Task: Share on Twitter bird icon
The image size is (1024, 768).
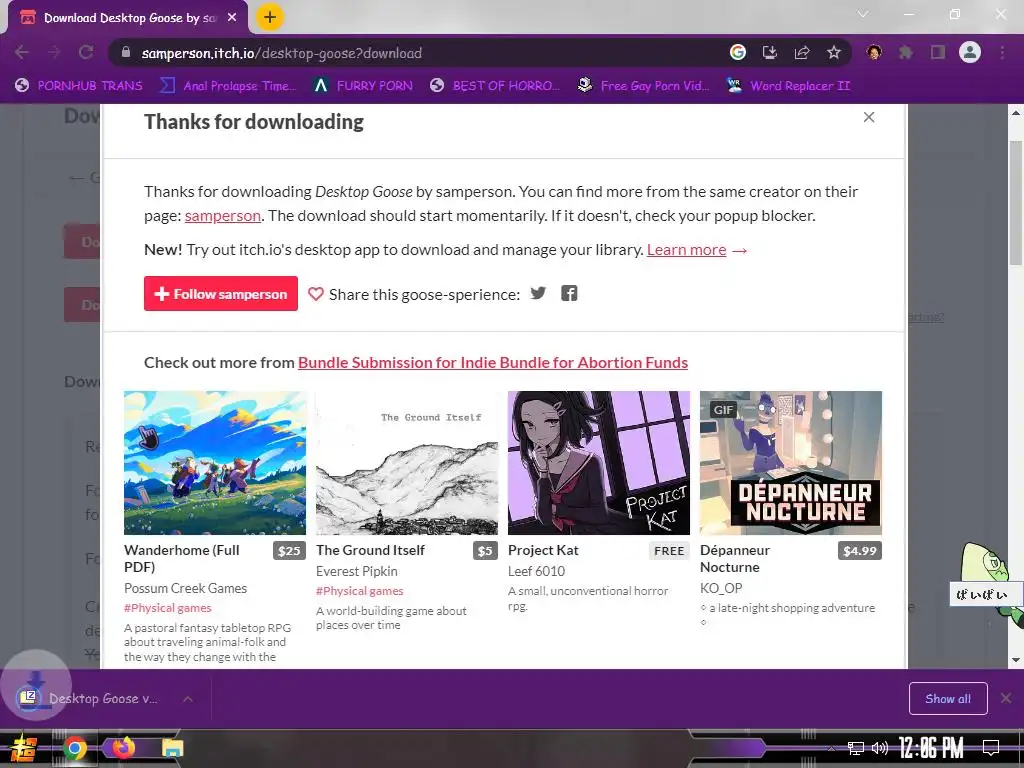Action: click(538, 293)
